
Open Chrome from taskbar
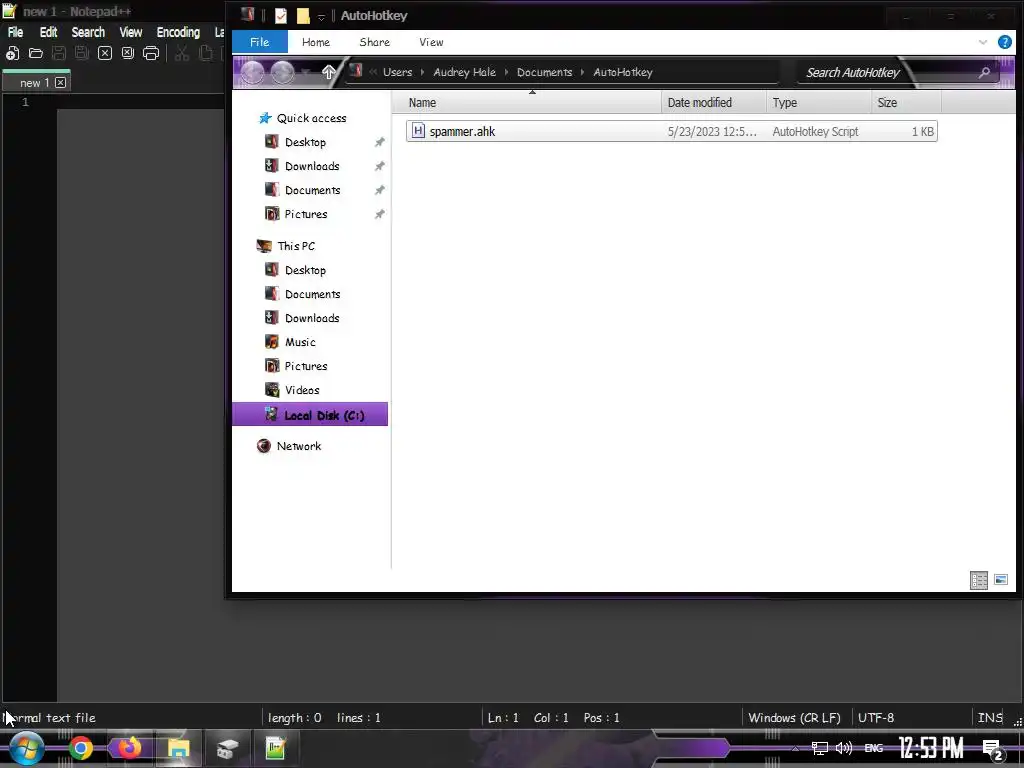click(x=80, y=748)
